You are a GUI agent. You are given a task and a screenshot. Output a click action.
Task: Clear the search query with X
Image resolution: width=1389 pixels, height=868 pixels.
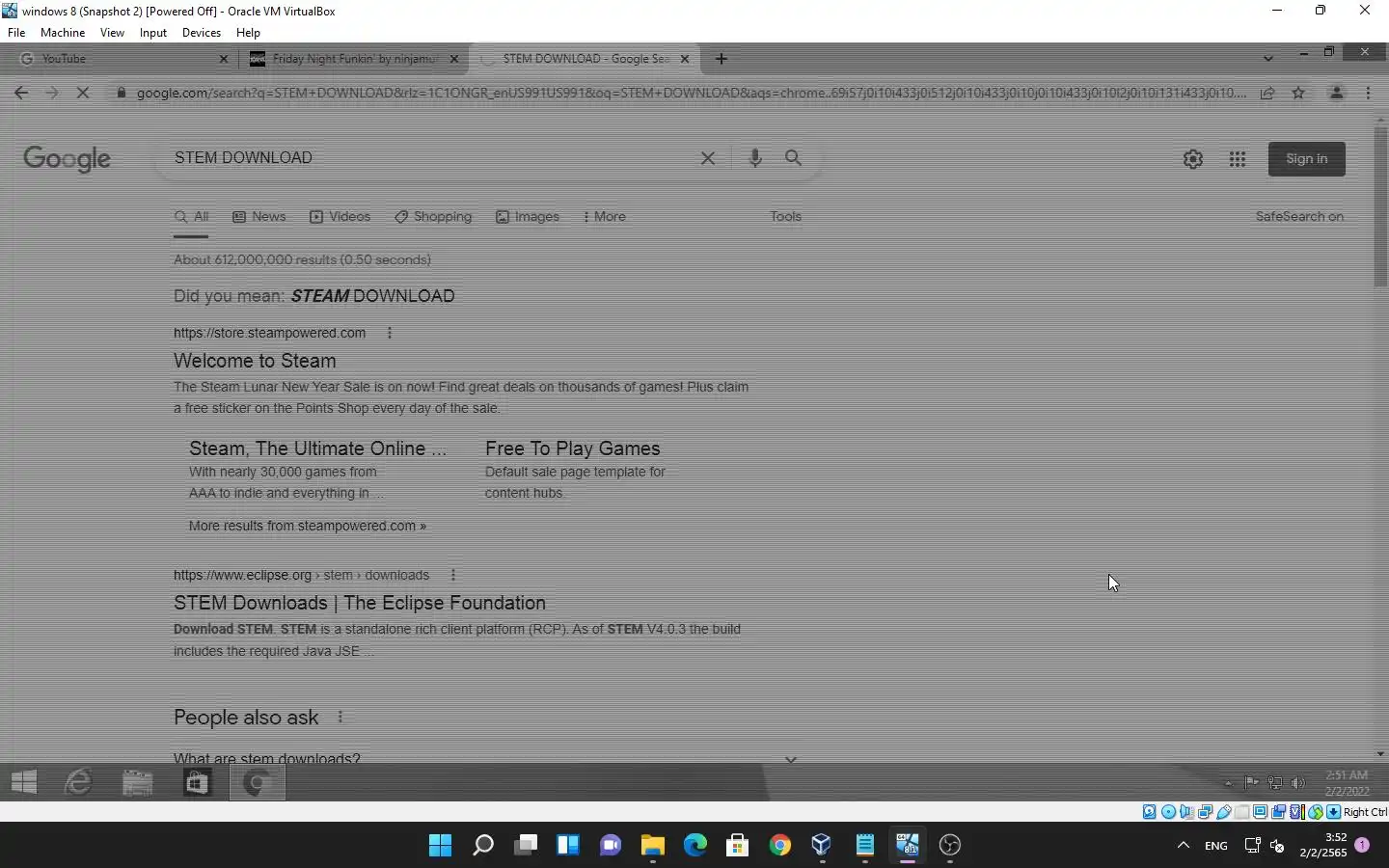coord(707,158)
